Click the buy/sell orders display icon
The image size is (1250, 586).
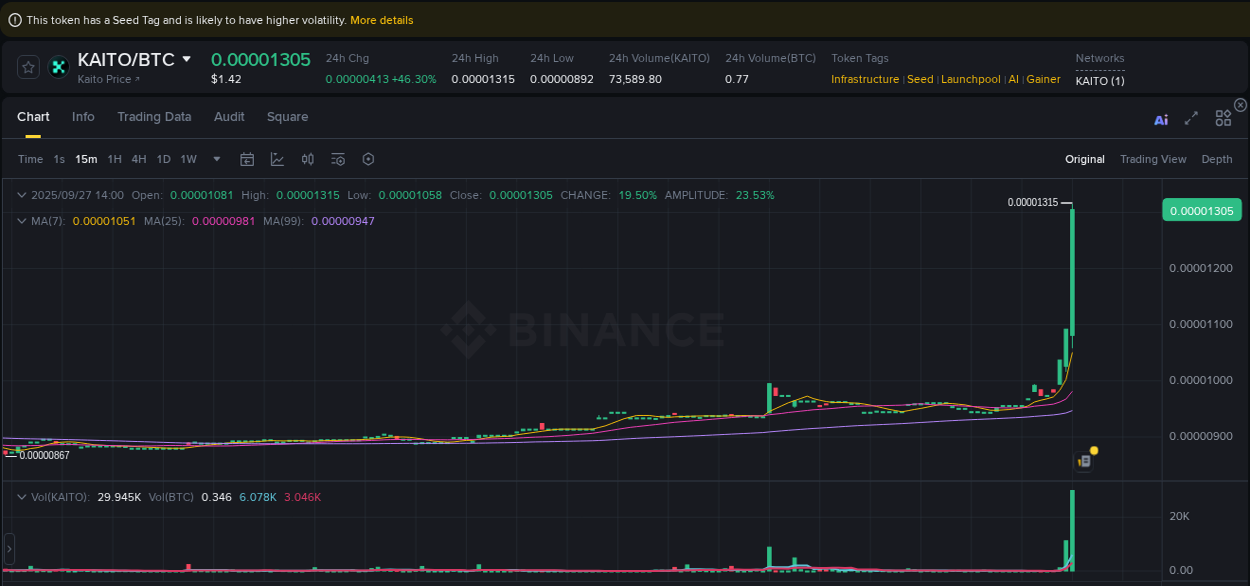(307, 159)
